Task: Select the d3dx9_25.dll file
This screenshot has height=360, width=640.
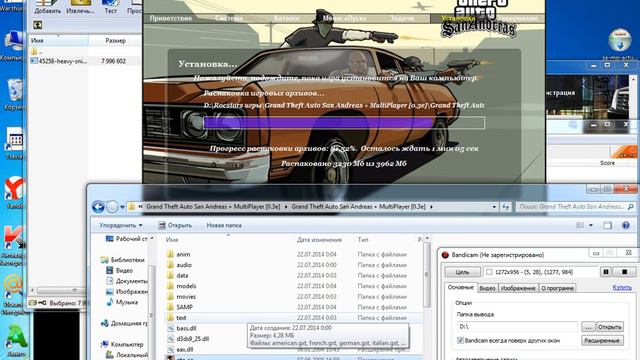Action: [x=188, y=339]
